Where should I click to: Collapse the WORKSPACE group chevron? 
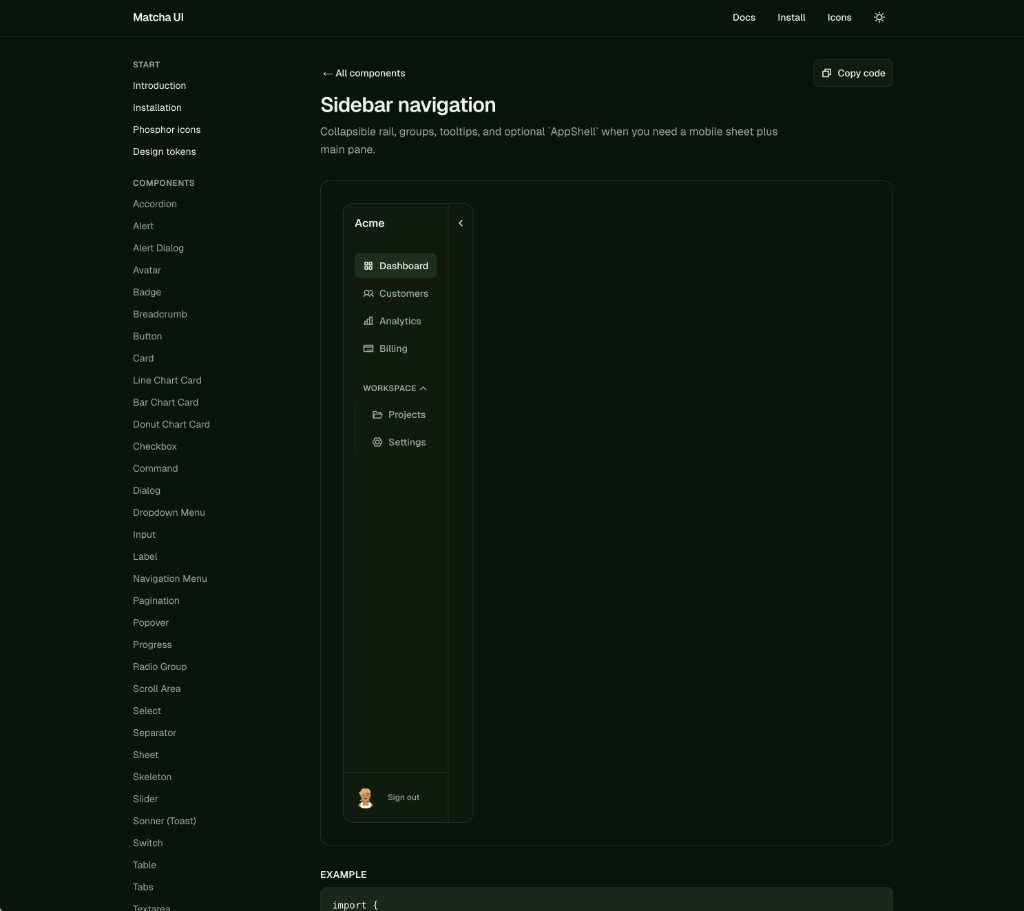click(423, 388)
